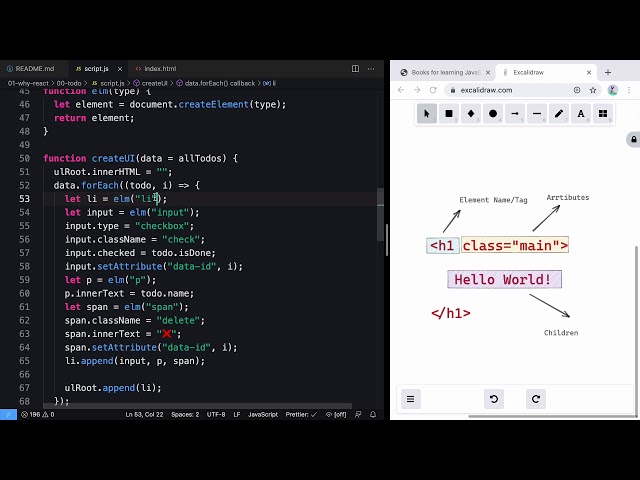
Task: Click the <h1 element on canvas
Action: tap(443, 246)
